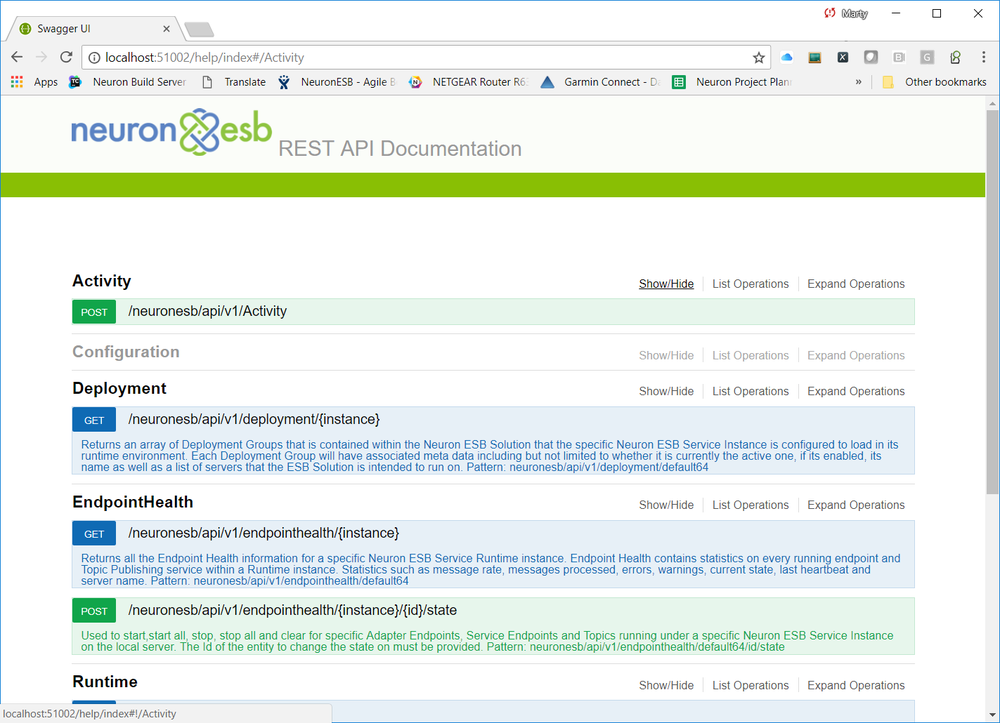Close the Swagger UI tab
Viewport: 1000px width, 723px height.
[166, 29]
